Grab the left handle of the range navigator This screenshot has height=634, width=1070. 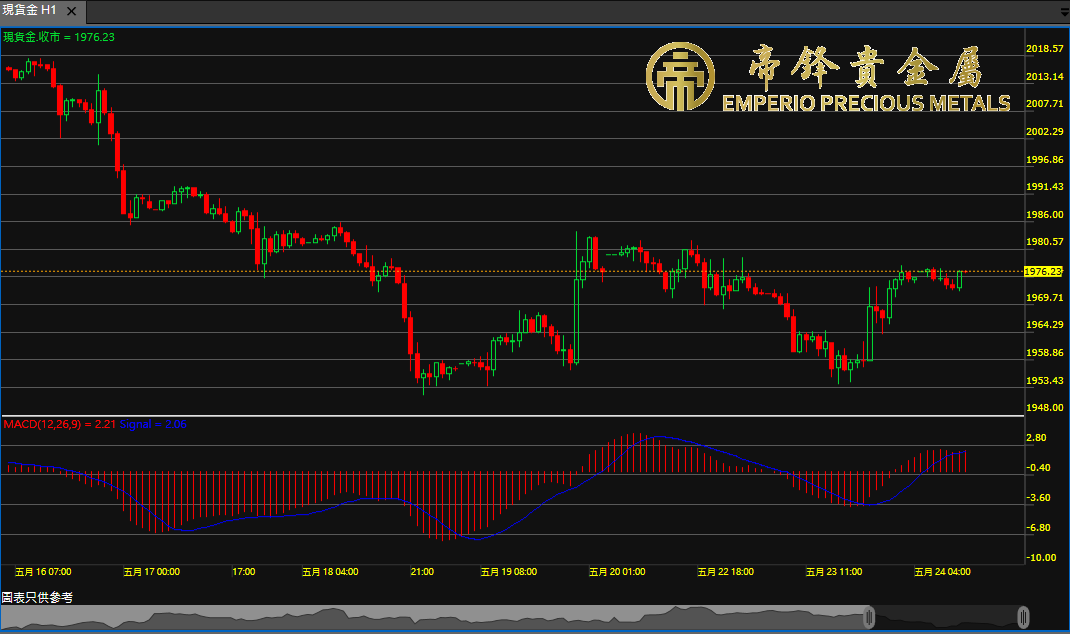[x=869, y=616]
